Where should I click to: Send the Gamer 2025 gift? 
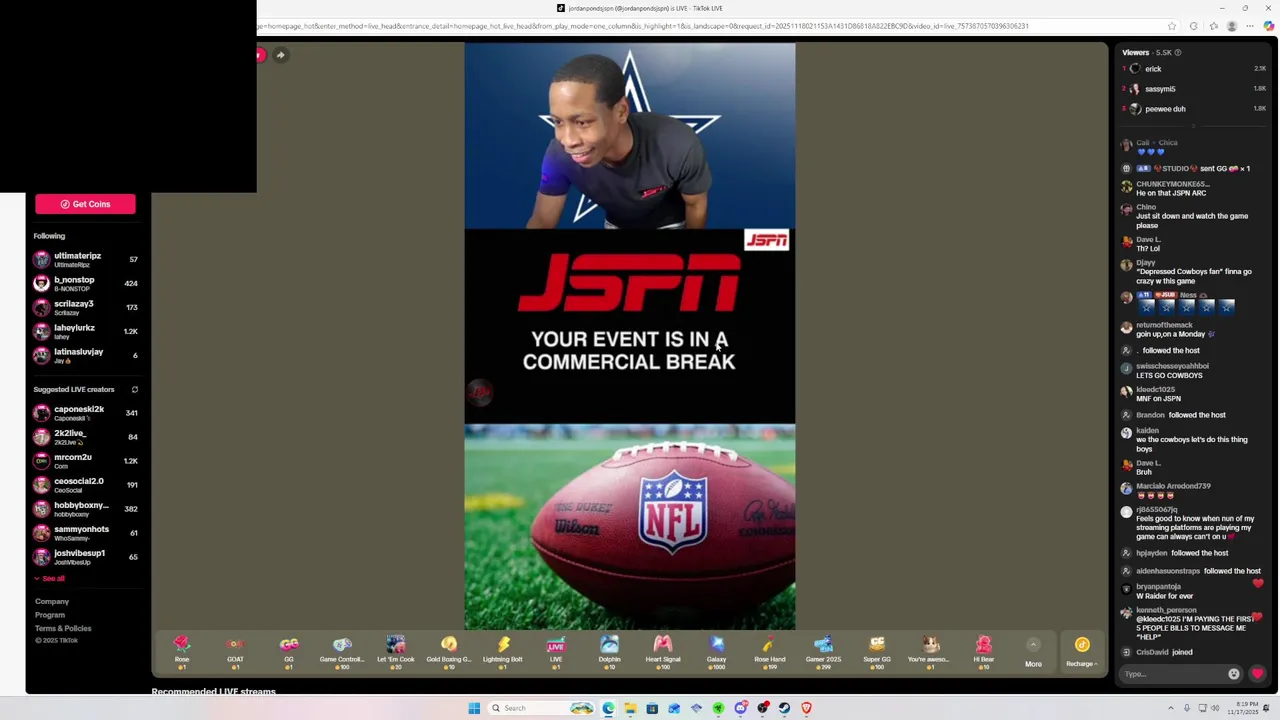823,651
